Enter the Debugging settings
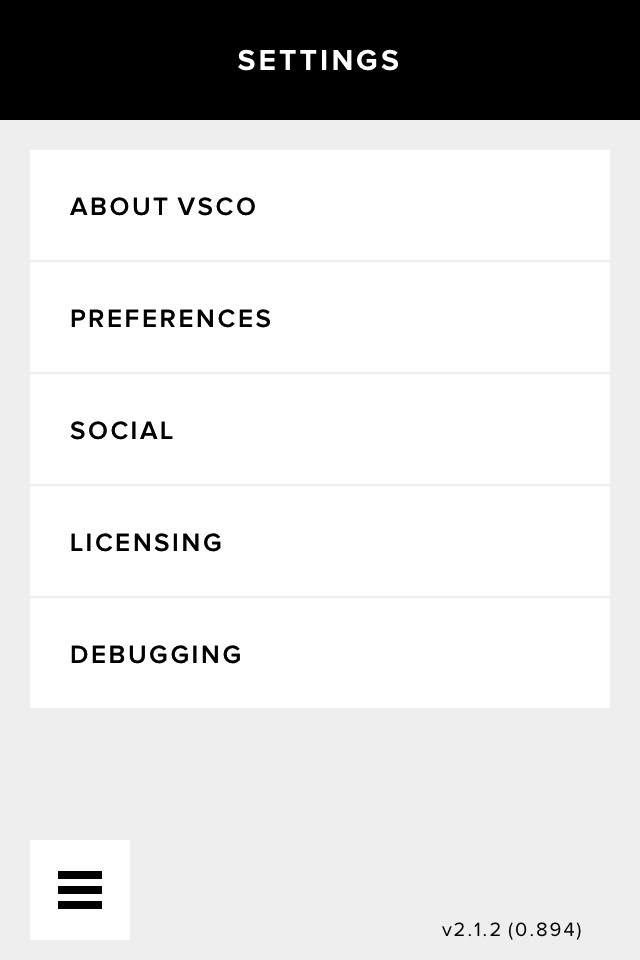This screenshot has width=640, height=960. [320, 654]
